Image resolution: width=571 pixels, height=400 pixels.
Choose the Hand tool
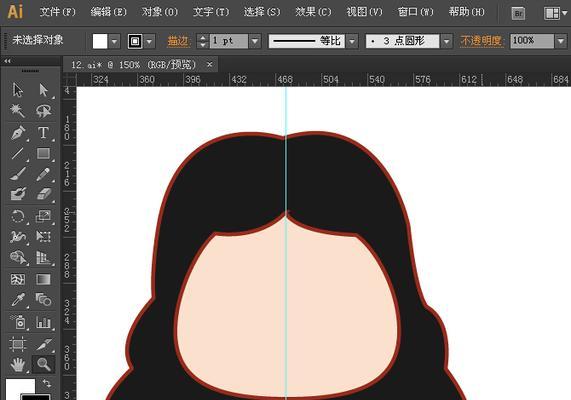[17, 364]
